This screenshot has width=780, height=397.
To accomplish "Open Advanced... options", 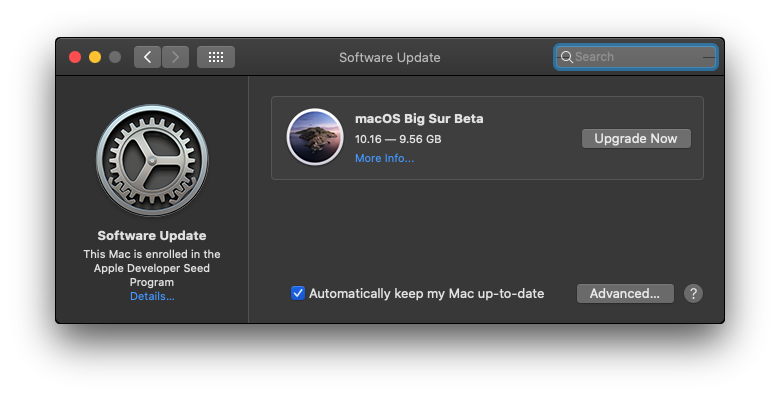I will (x=625, y=294).
